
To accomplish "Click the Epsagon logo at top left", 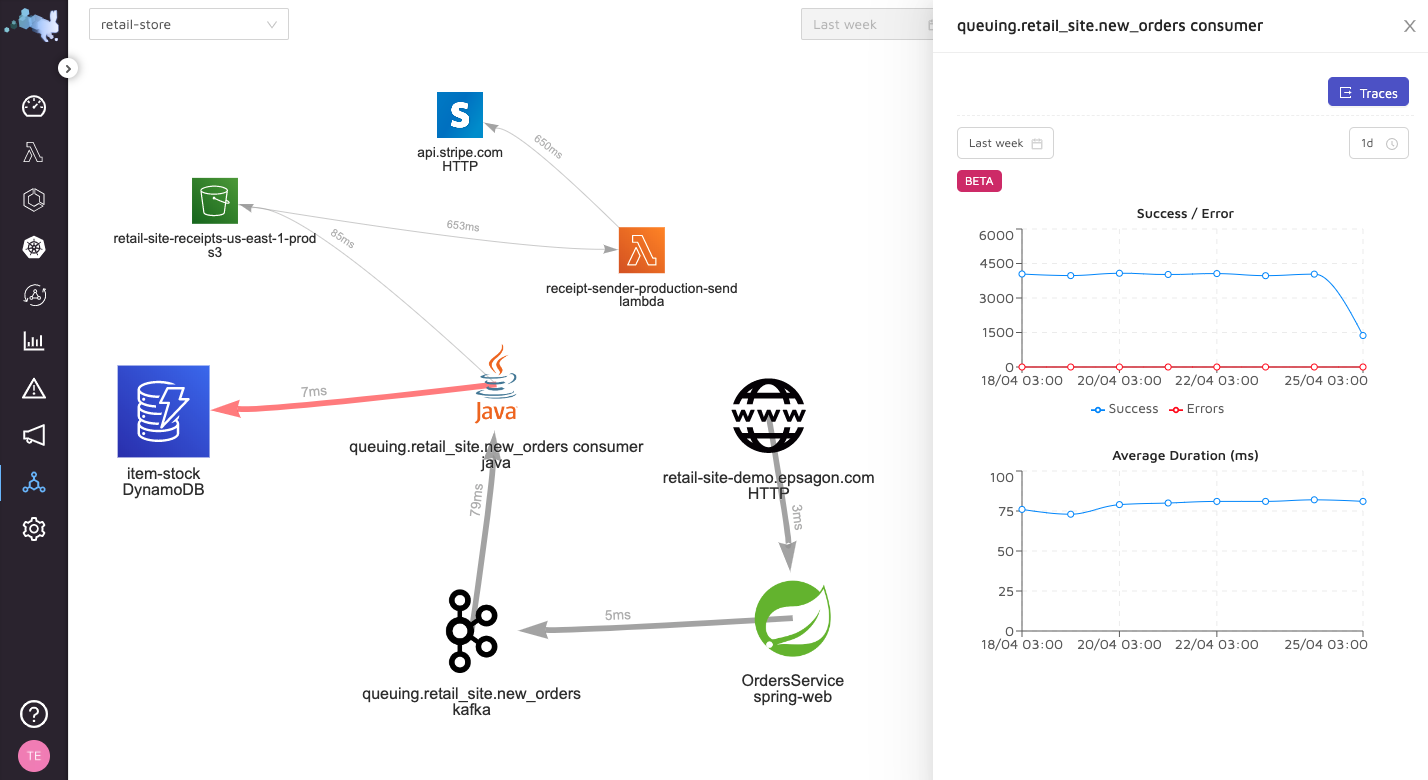I will [34, 24].
